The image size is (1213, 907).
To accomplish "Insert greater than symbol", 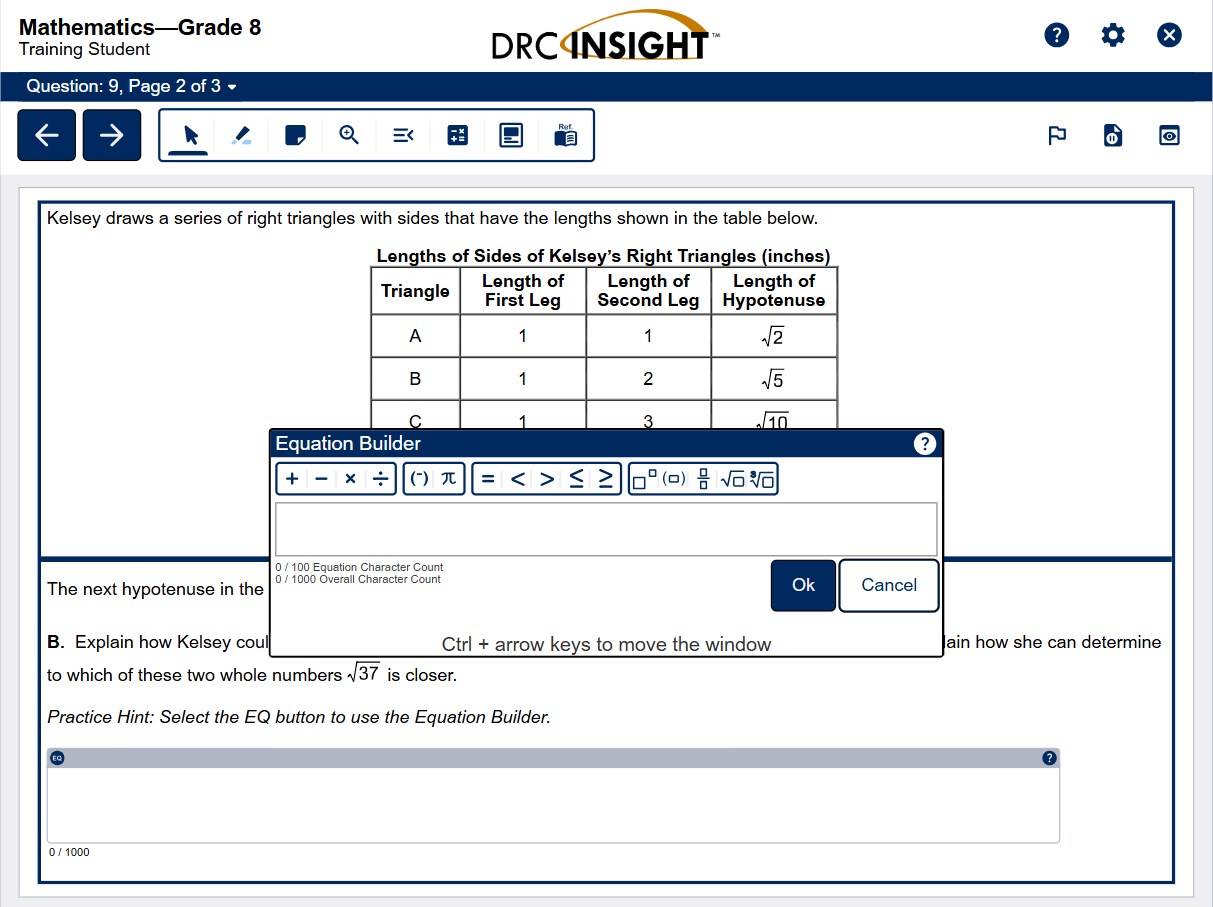I will (546, 479).
